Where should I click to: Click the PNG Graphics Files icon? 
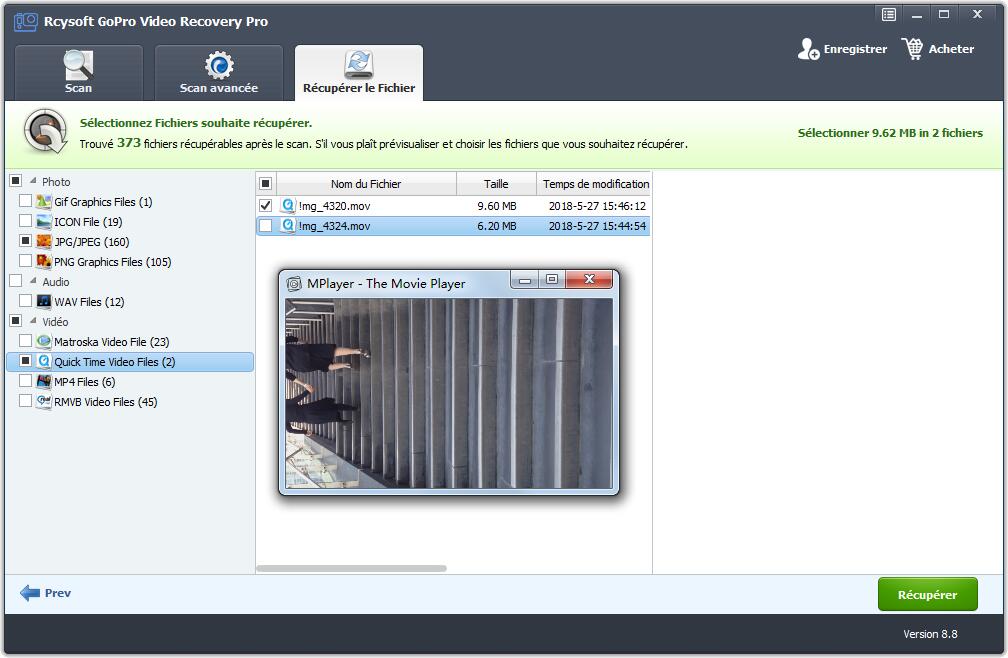[44, 262]
